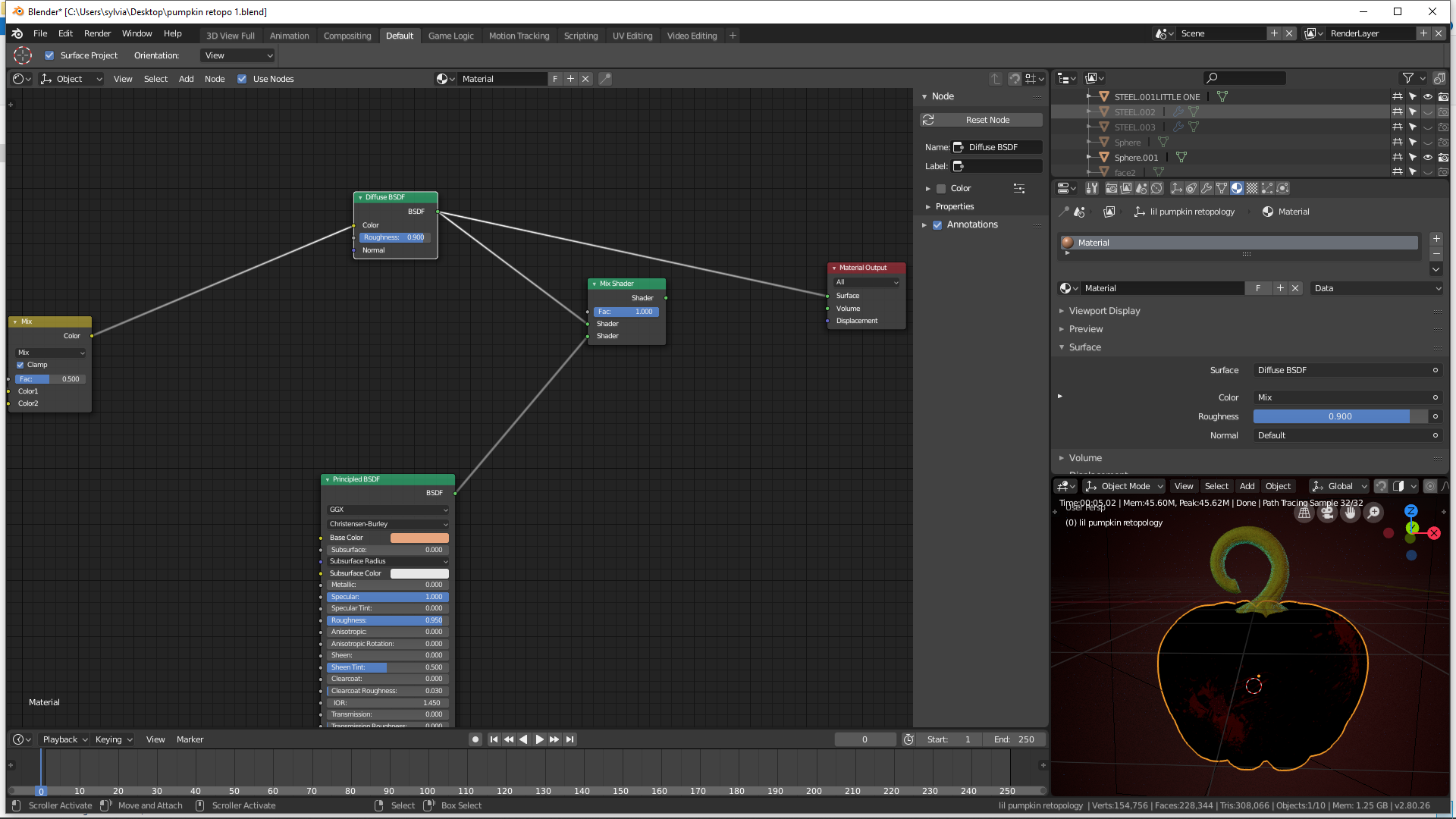This screenshot has height=819, width=1456.
Task: Hide Sphere.001 with its eye icon
Action: pyautogui.click(x=1427, y=158)
